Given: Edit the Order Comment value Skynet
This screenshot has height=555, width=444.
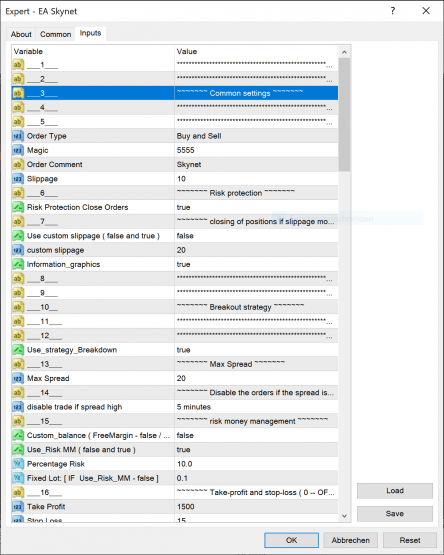Looking at the screenshot, I should point(256,165).
